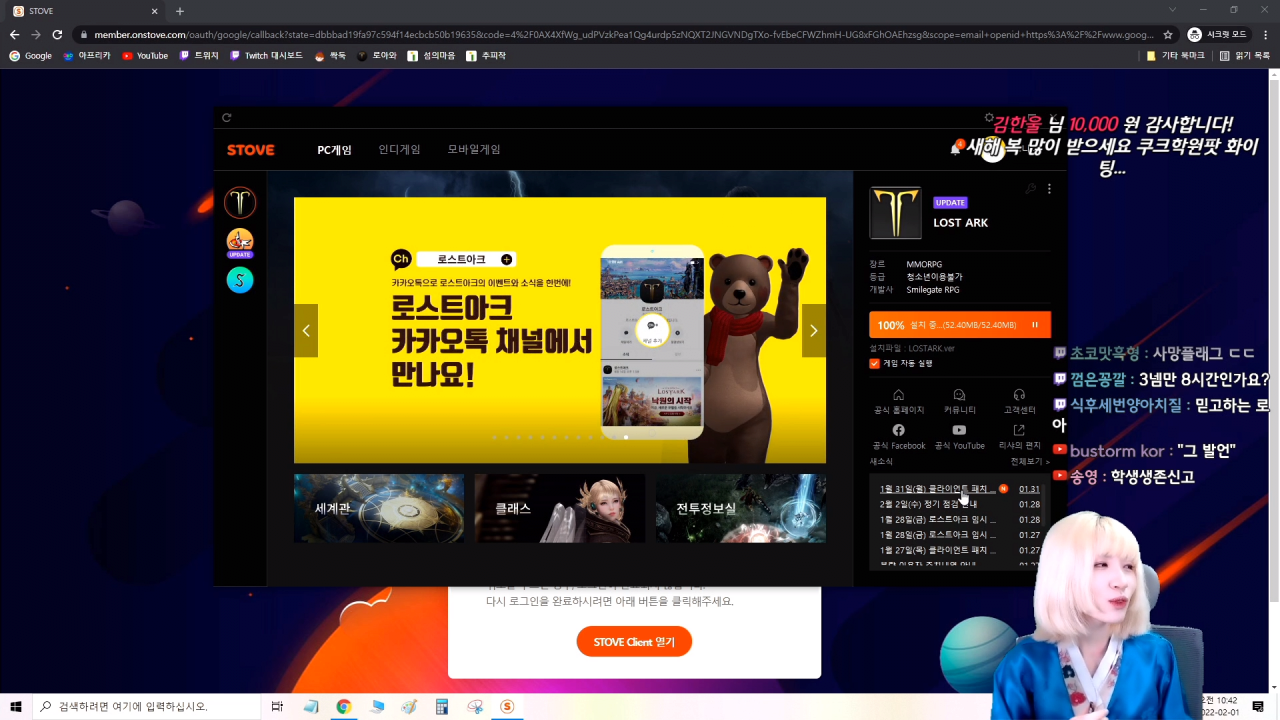Screen dimensions: 1280x720
Task: Open the STOVE client settings gear
Action: pos(989,118)
